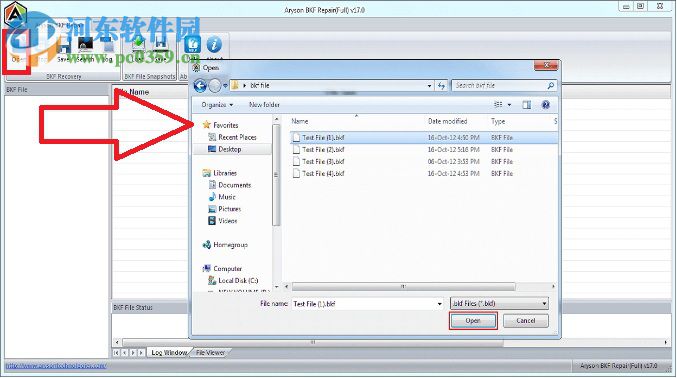677x378 pixels.
Task: Cancel the Open dialog
Action: click(x=526, y=321)
